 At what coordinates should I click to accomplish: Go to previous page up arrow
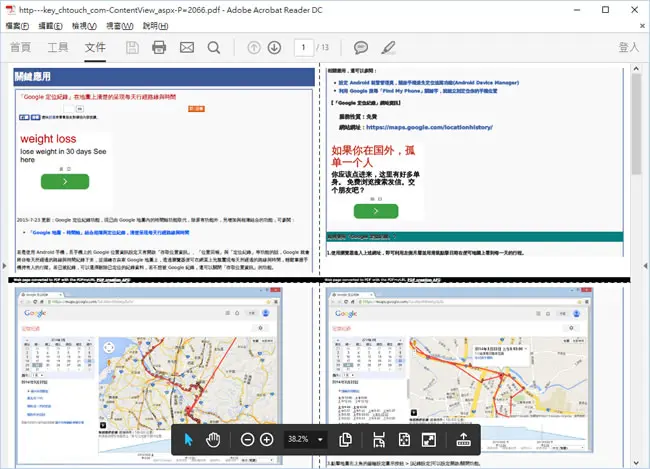(x=254, y=48)
